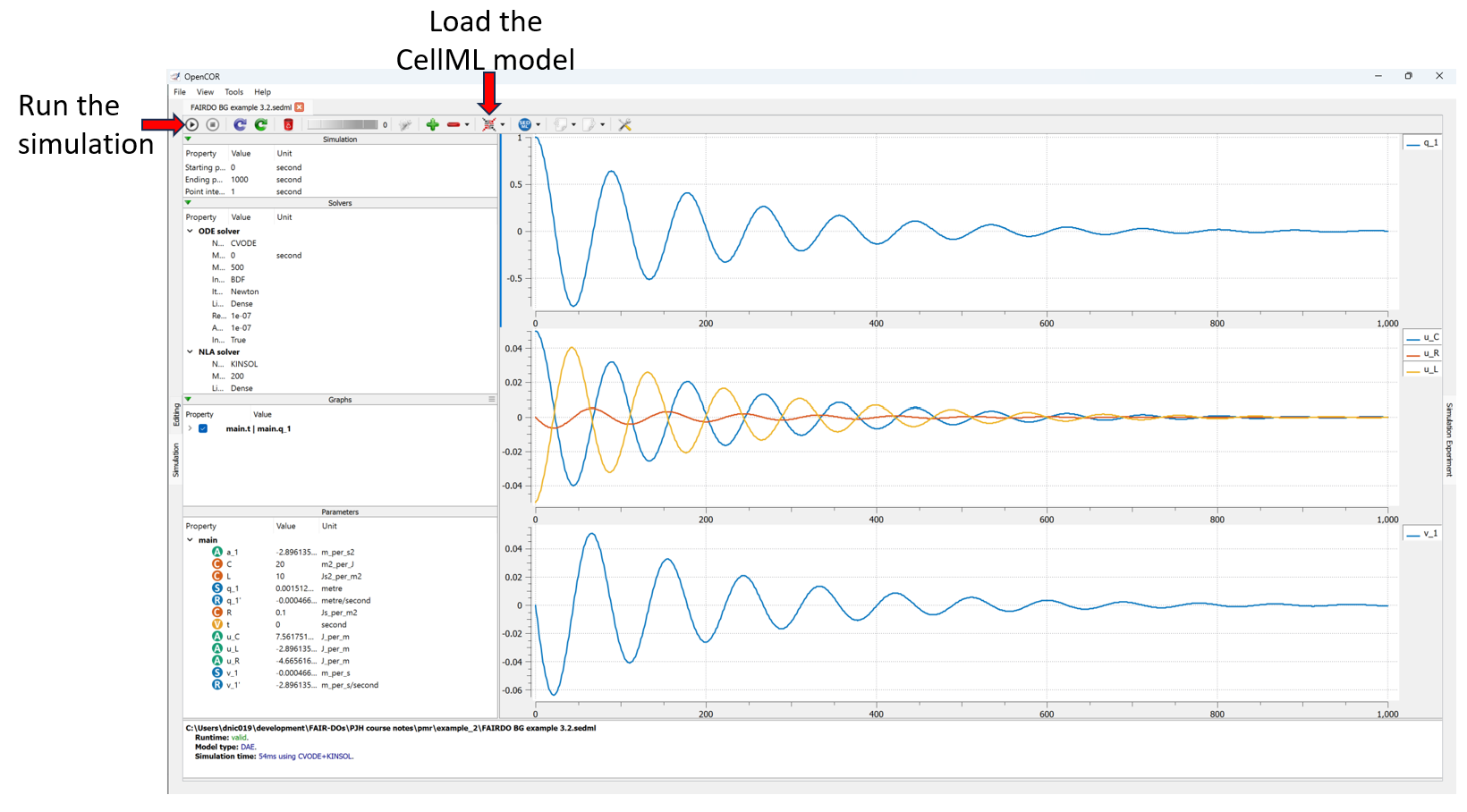Add a graph panel with green plus
1467x812 pixels.
click(x=432, y=125)
